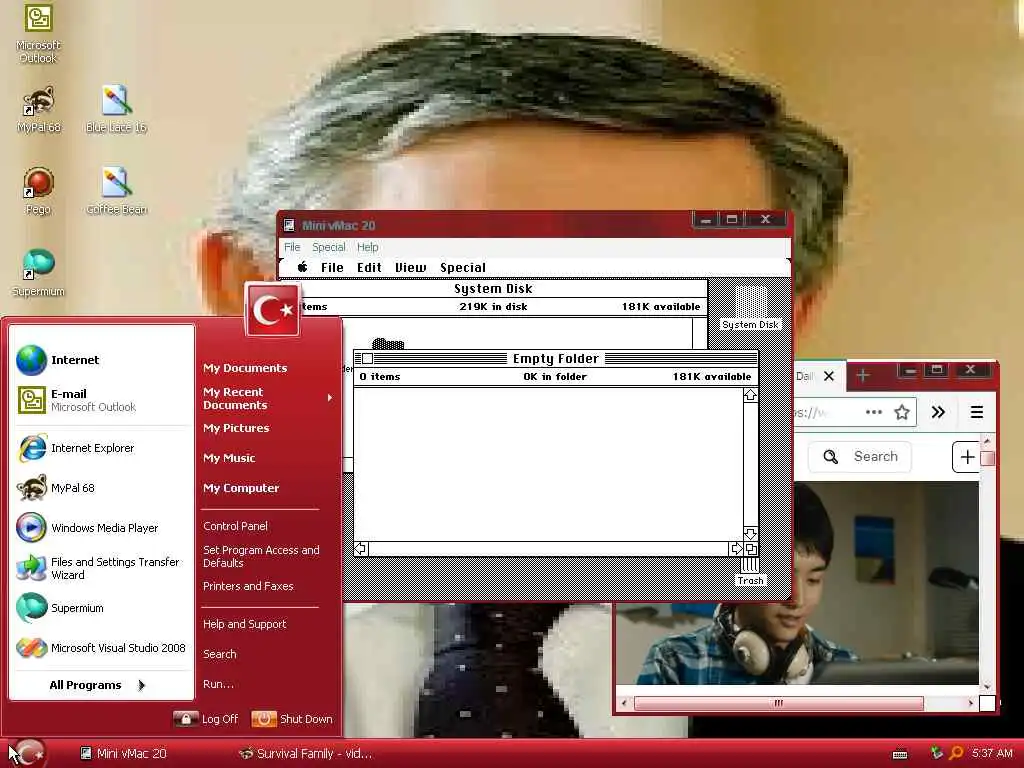Click the Empty Folder right scroll arrow
This screenshot has width=1024, height=768.
tap(736, 549)
